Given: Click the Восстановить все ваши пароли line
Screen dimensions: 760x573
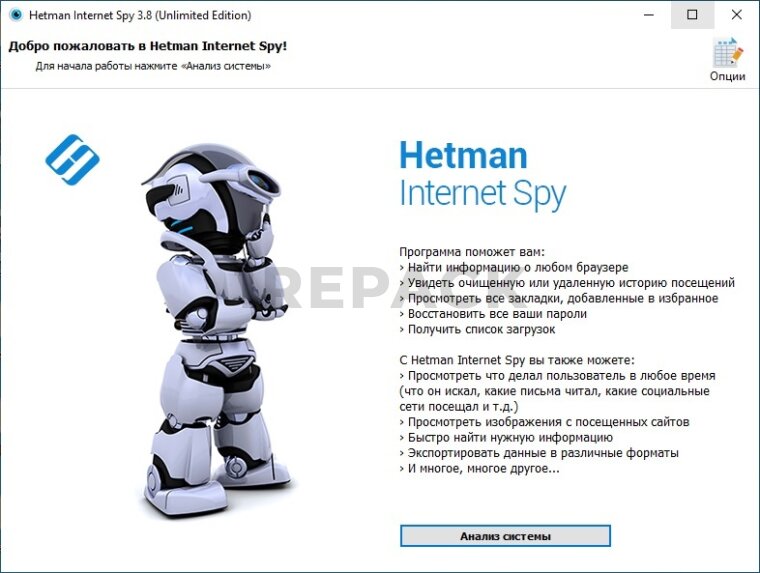Looking at the screenshot, I should [493, 314].
